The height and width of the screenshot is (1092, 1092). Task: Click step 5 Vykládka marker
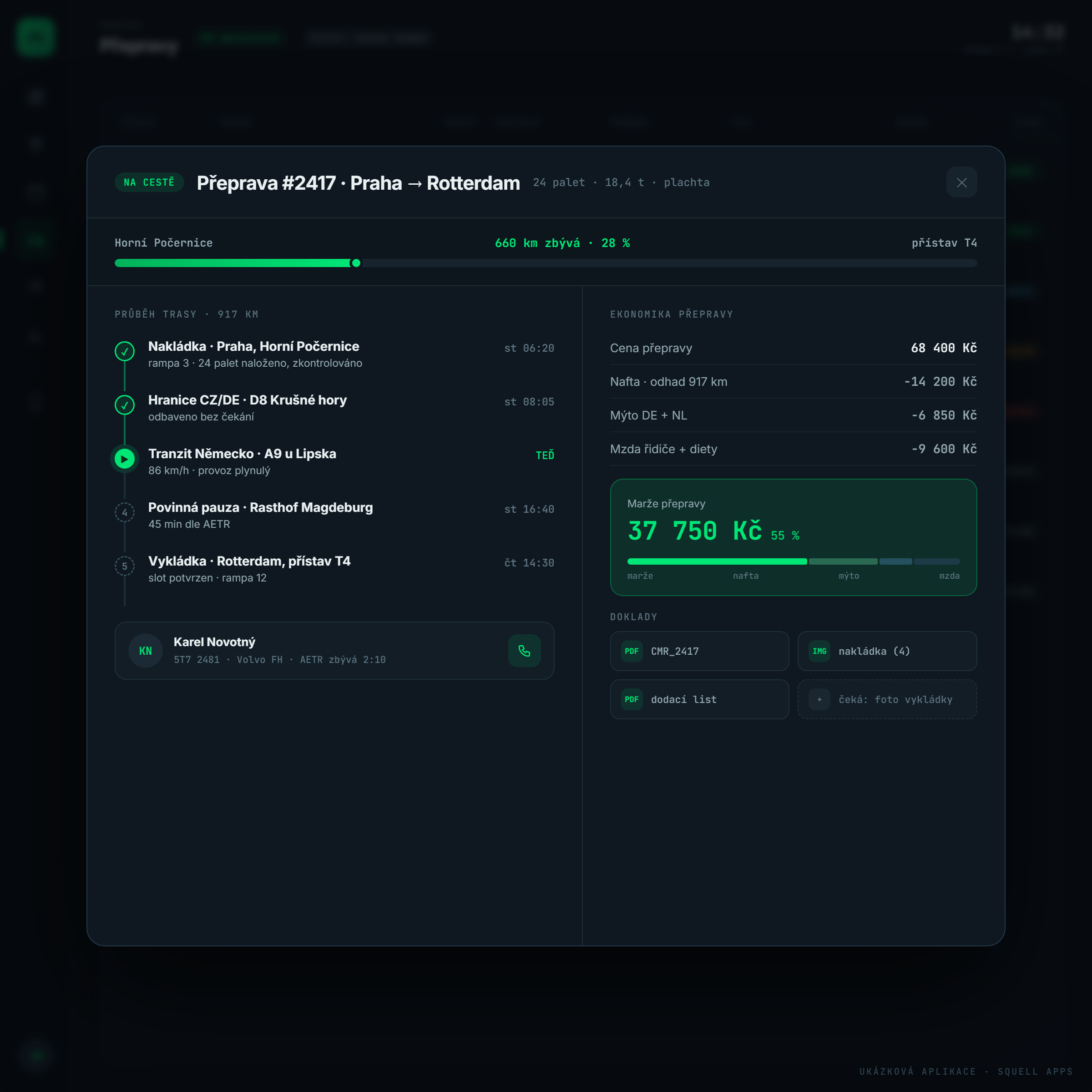tap(125, 566)
